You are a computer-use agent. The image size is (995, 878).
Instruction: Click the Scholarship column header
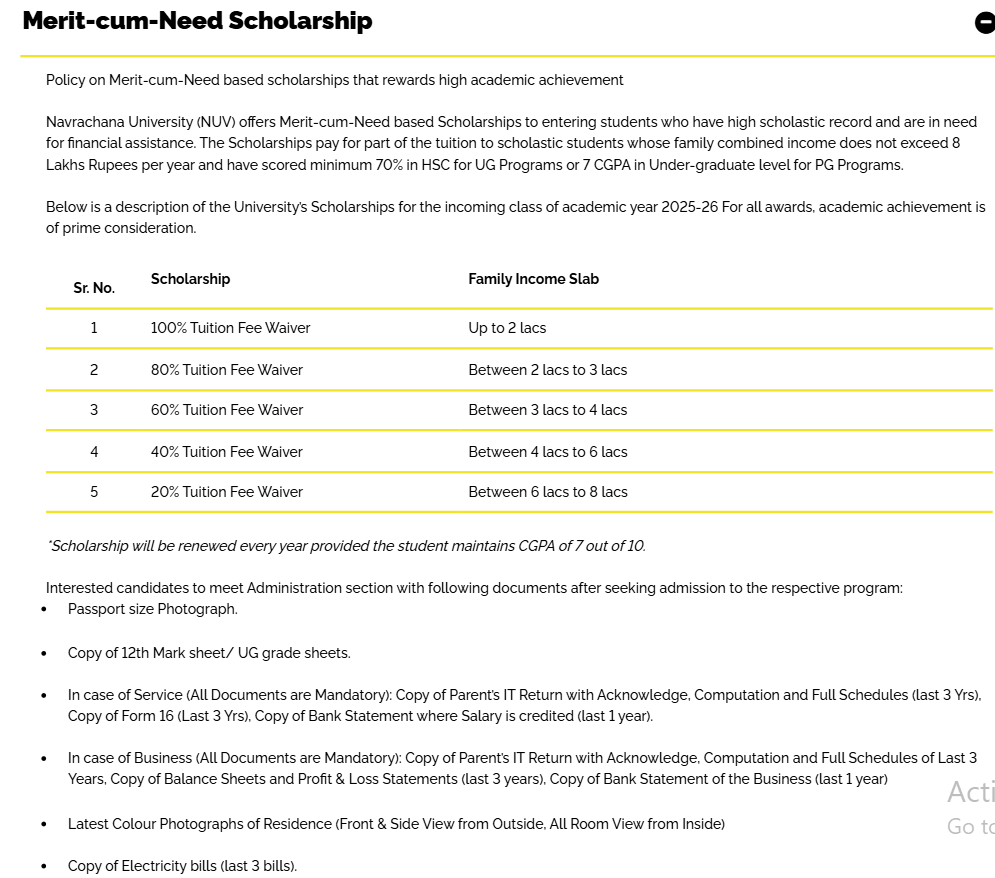[190, 279]
